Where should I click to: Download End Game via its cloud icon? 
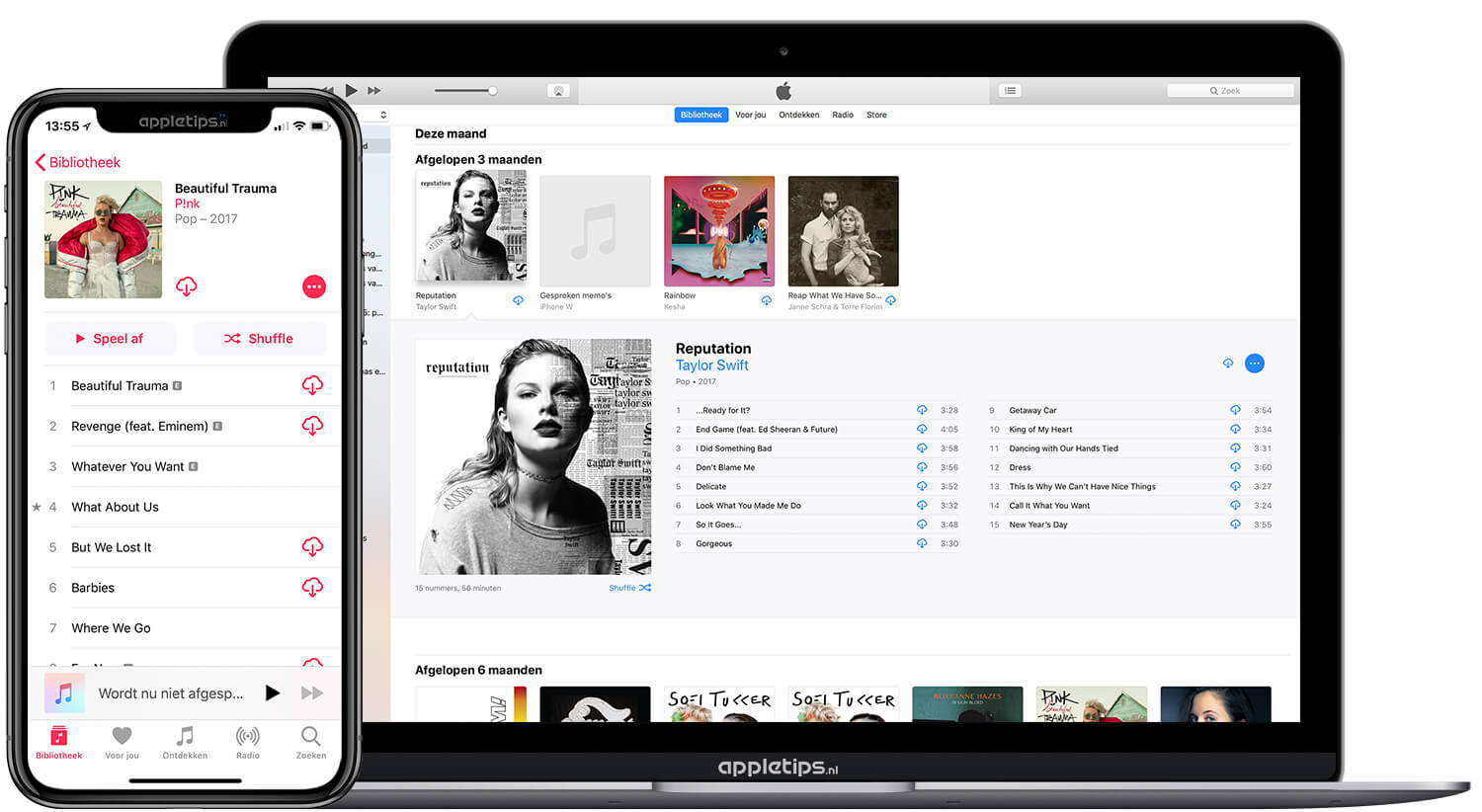point(922,429)
